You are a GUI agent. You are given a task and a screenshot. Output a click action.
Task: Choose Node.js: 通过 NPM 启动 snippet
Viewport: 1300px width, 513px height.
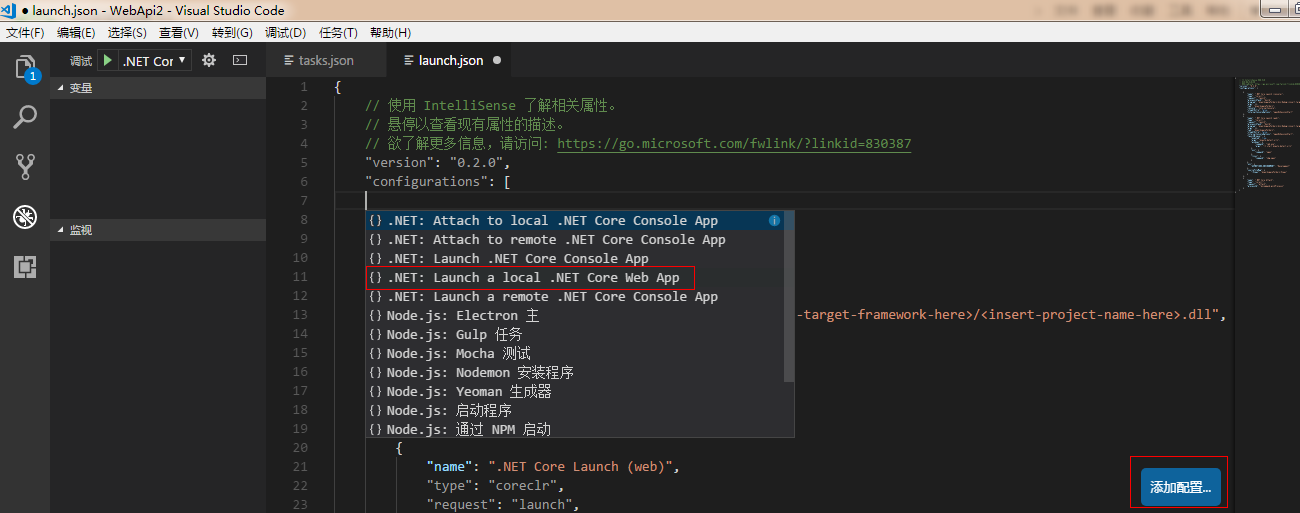click(x=580, y=429)
